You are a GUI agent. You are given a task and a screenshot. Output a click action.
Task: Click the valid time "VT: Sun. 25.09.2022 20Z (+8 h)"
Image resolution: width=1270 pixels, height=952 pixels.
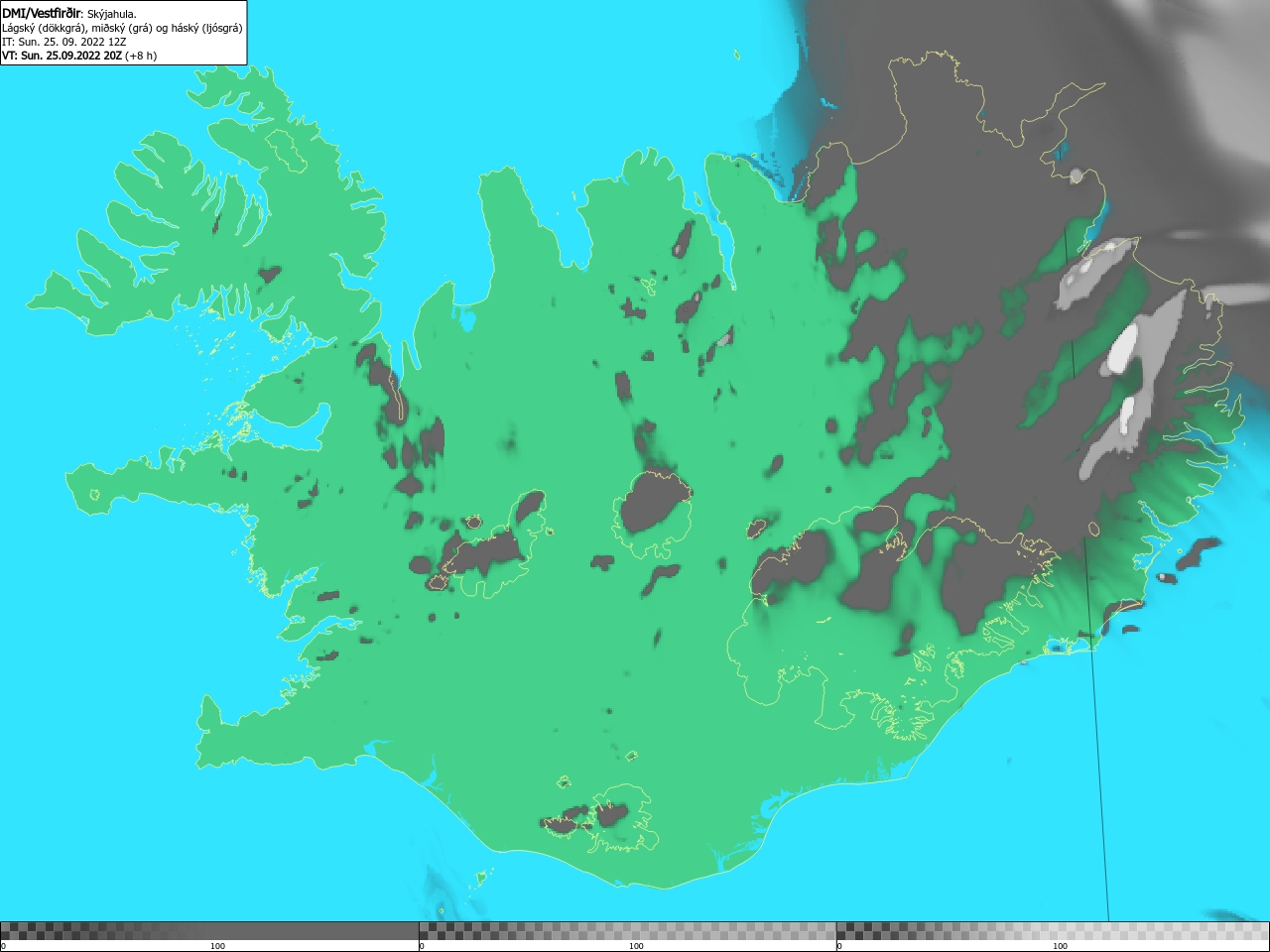pyautogui.click(x=79, y=56)
